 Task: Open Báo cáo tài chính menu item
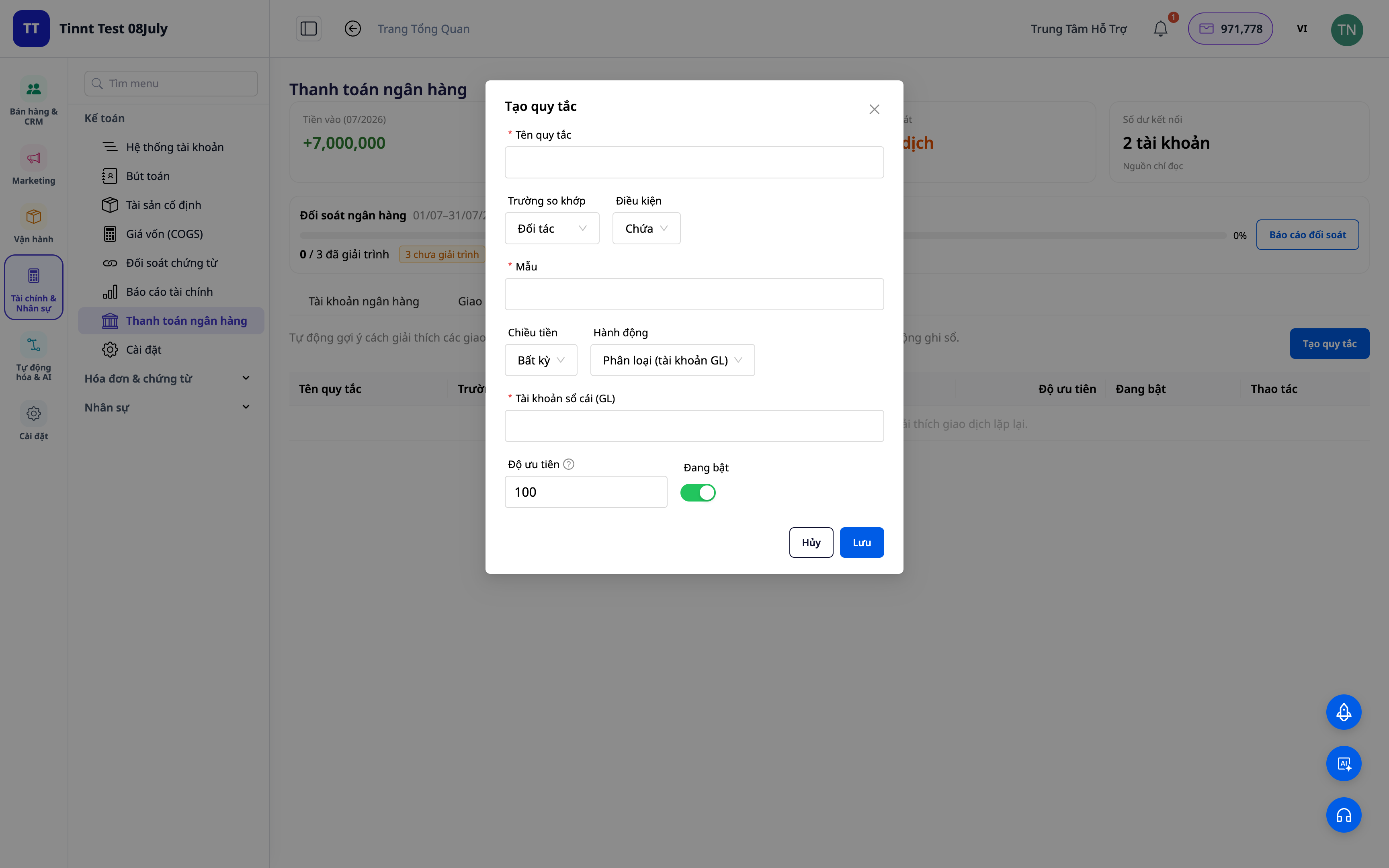171,292
